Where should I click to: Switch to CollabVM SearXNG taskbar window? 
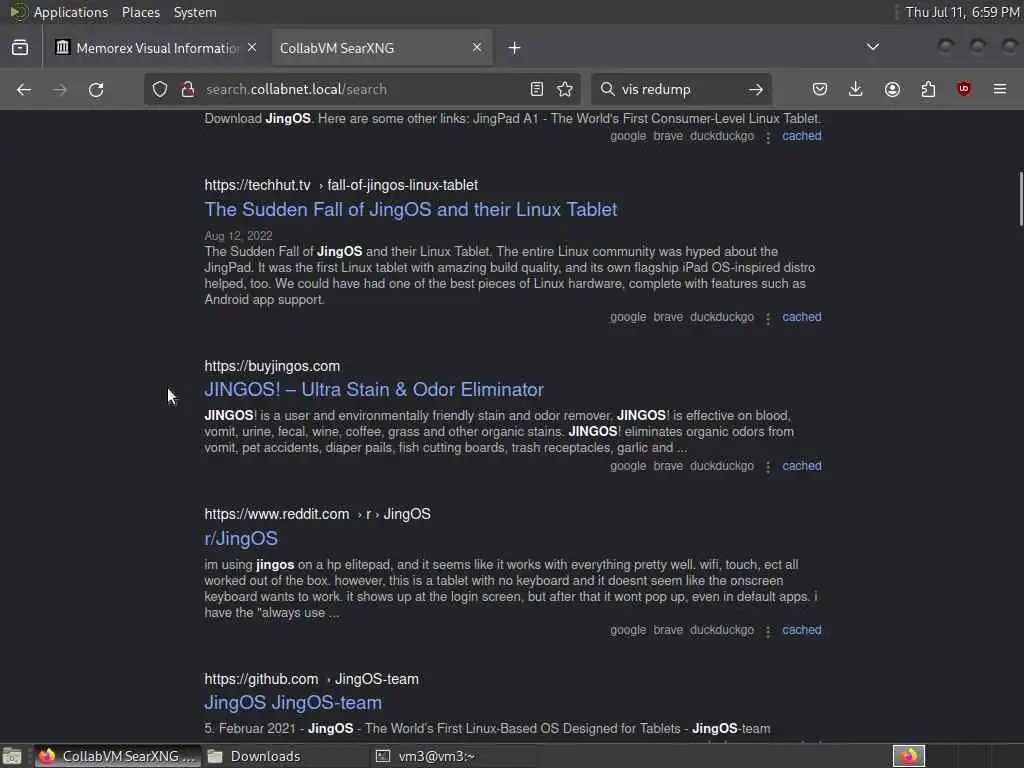click(117, 756)
